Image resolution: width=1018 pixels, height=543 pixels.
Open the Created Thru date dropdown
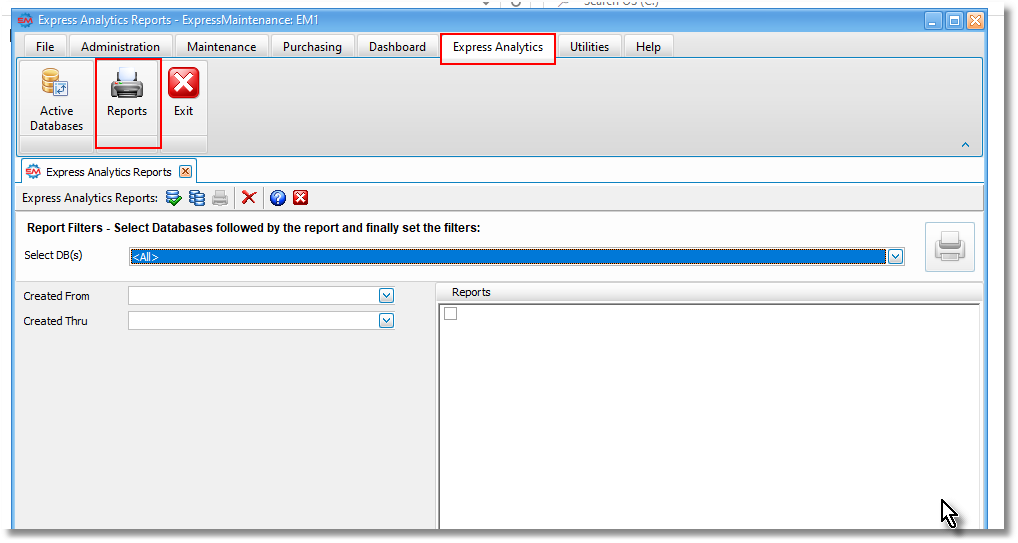coord(386,321)
